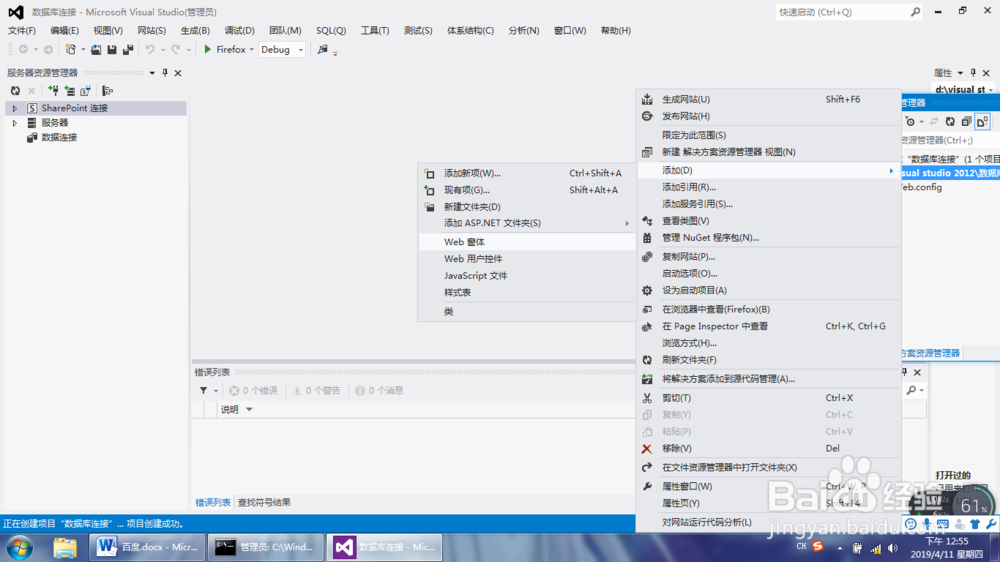
Task: Click the Undo toolbar icon
Action: click(150, 49)
